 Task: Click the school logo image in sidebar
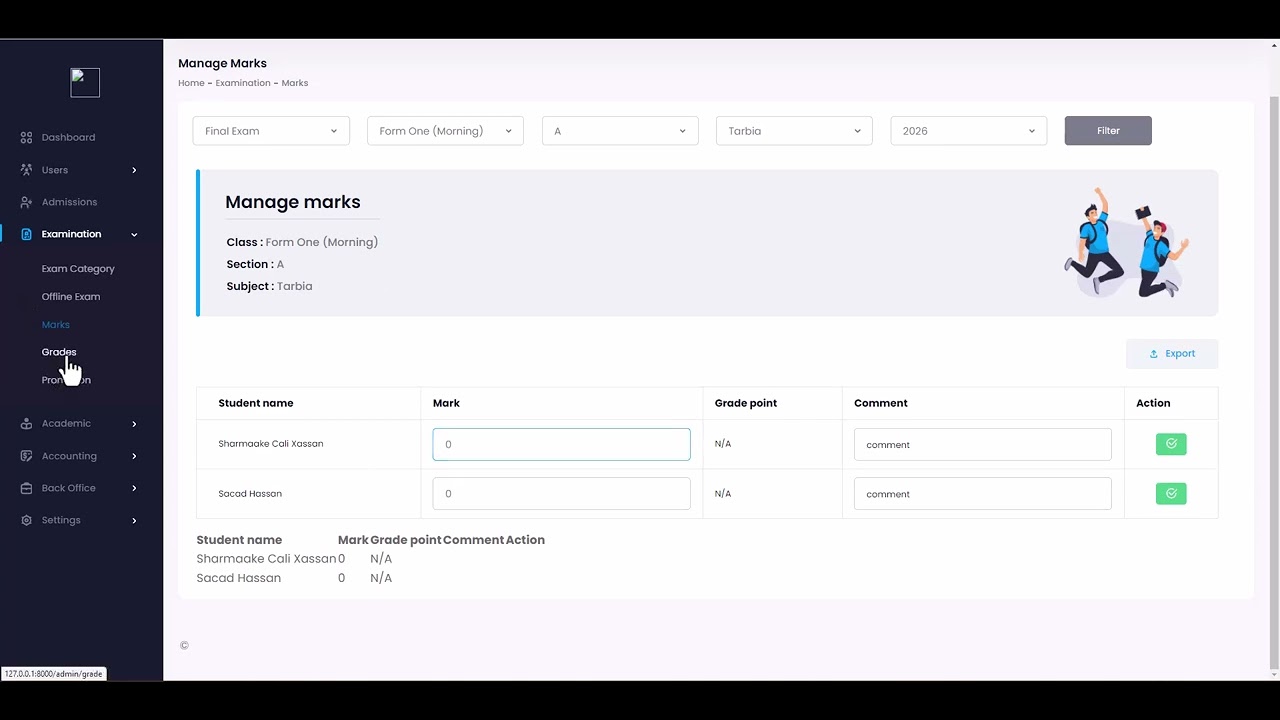coord(85,82)
